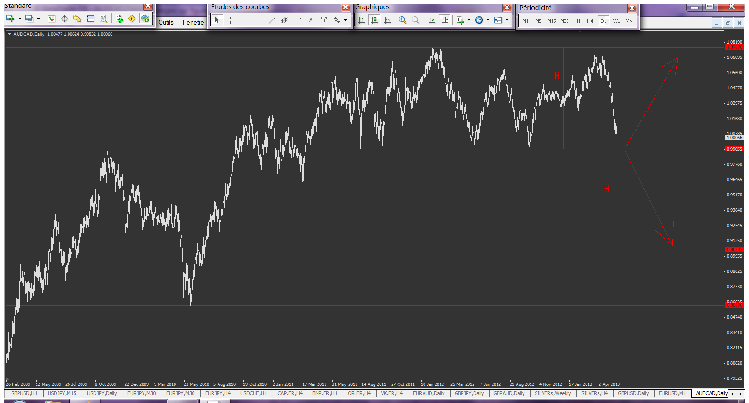Click the AUDCAD,Daily chart title label
Viewport: 749px width, 403px height.
(x=29, y=34)
